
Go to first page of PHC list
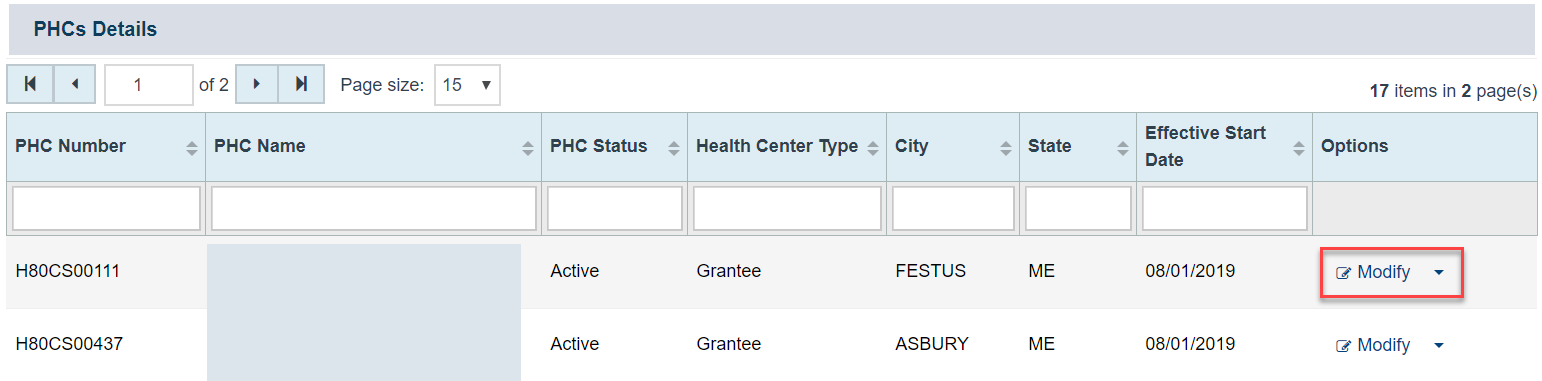point(30,85)
